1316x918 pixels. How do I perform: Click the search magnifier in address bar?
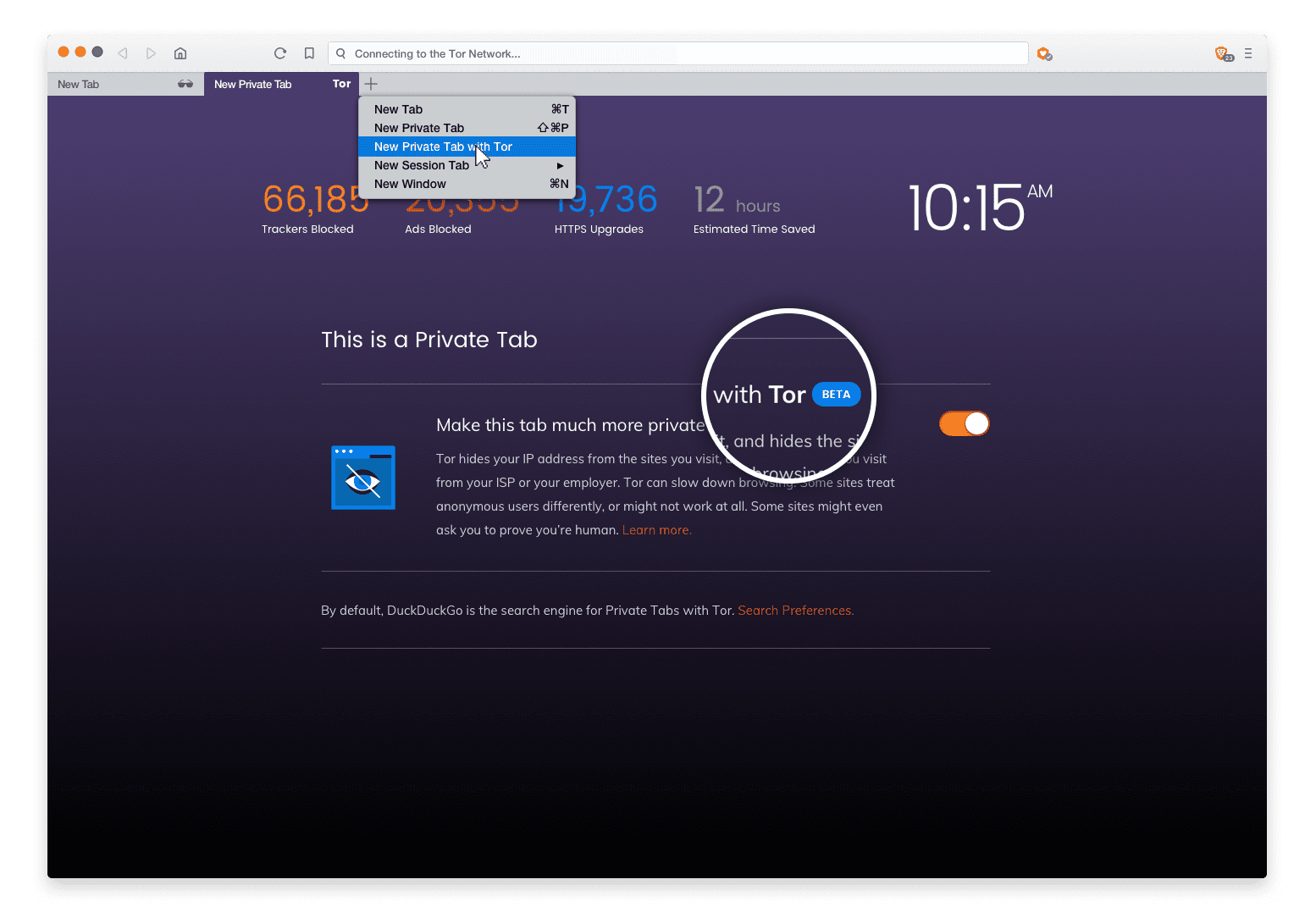click(x=341, y=53)
